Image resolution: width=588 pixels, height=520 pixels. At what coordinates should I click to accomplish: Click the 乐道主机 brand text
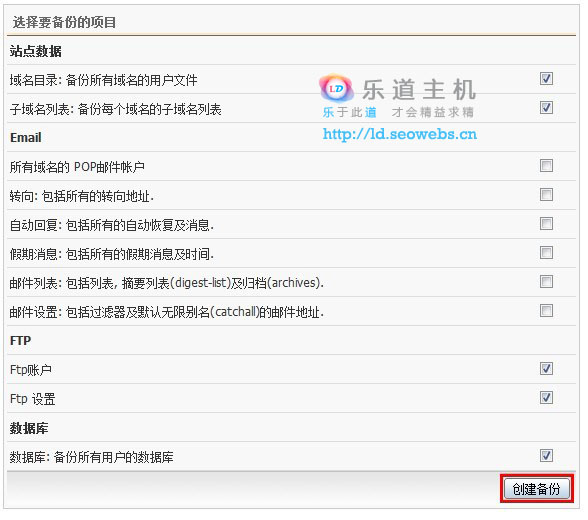click(419, 90)
